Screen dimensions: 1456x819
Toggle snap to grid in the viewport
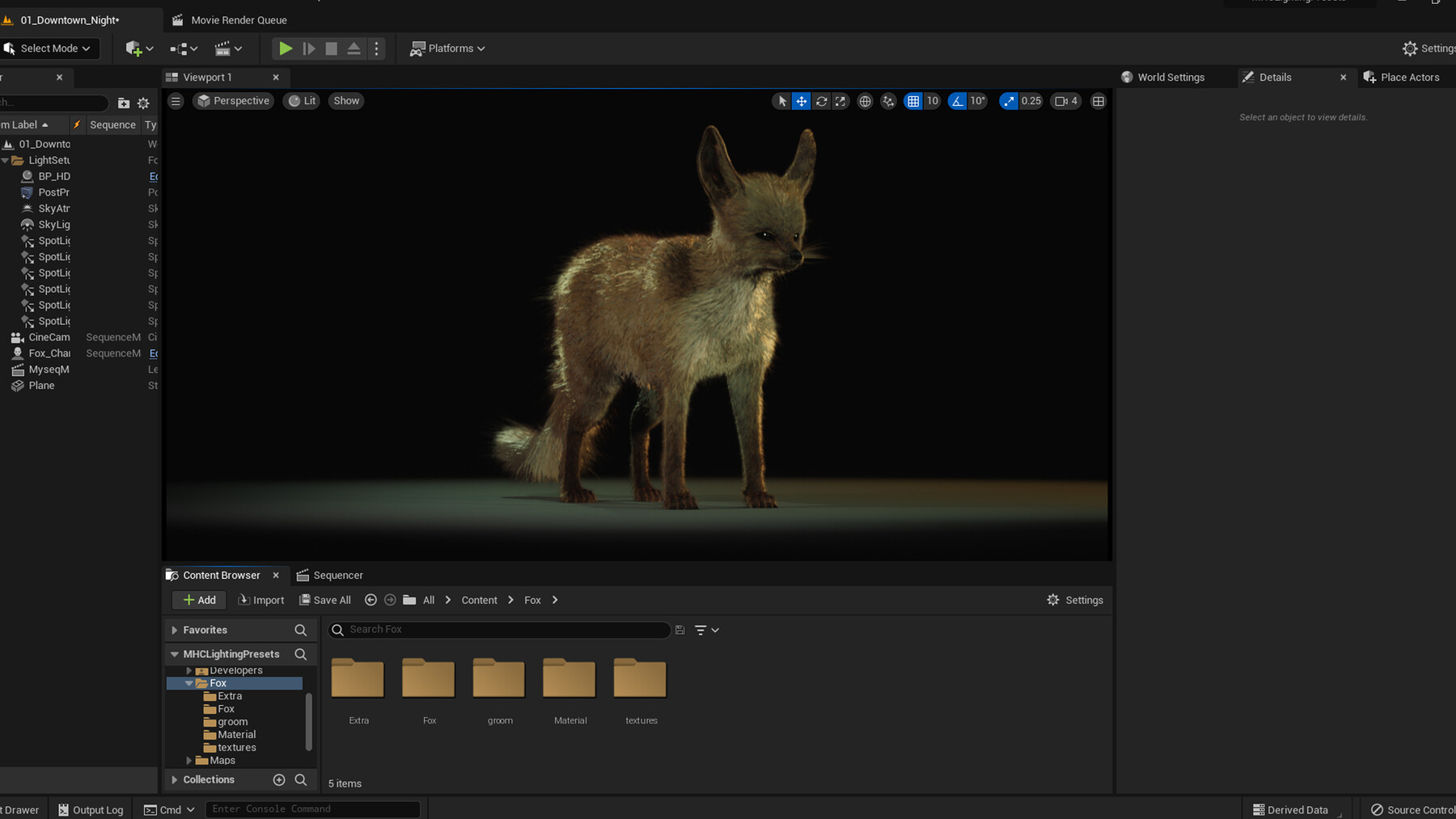913,100
